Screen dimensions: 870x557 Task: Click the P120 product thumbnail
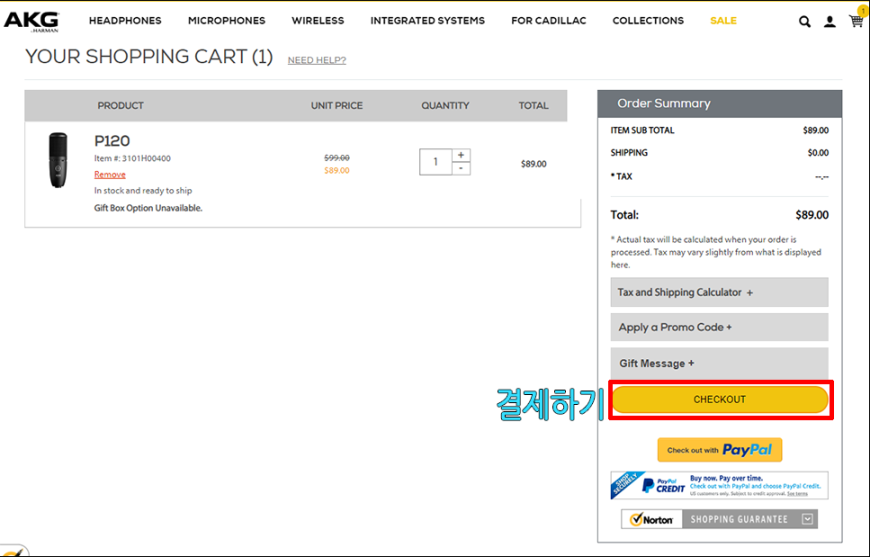point(58,160)
